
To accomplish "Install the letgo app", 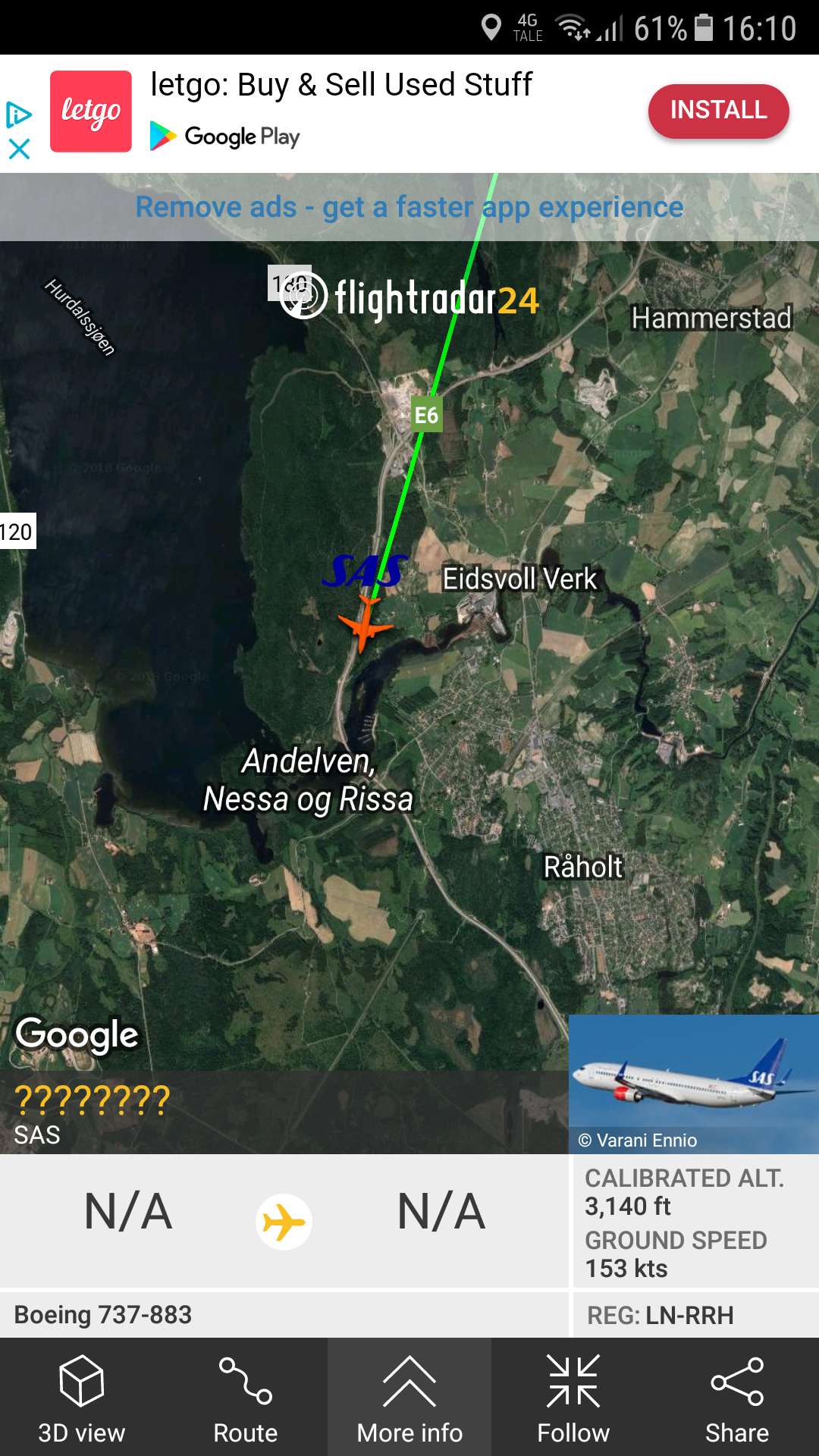I will pos(718,111).
